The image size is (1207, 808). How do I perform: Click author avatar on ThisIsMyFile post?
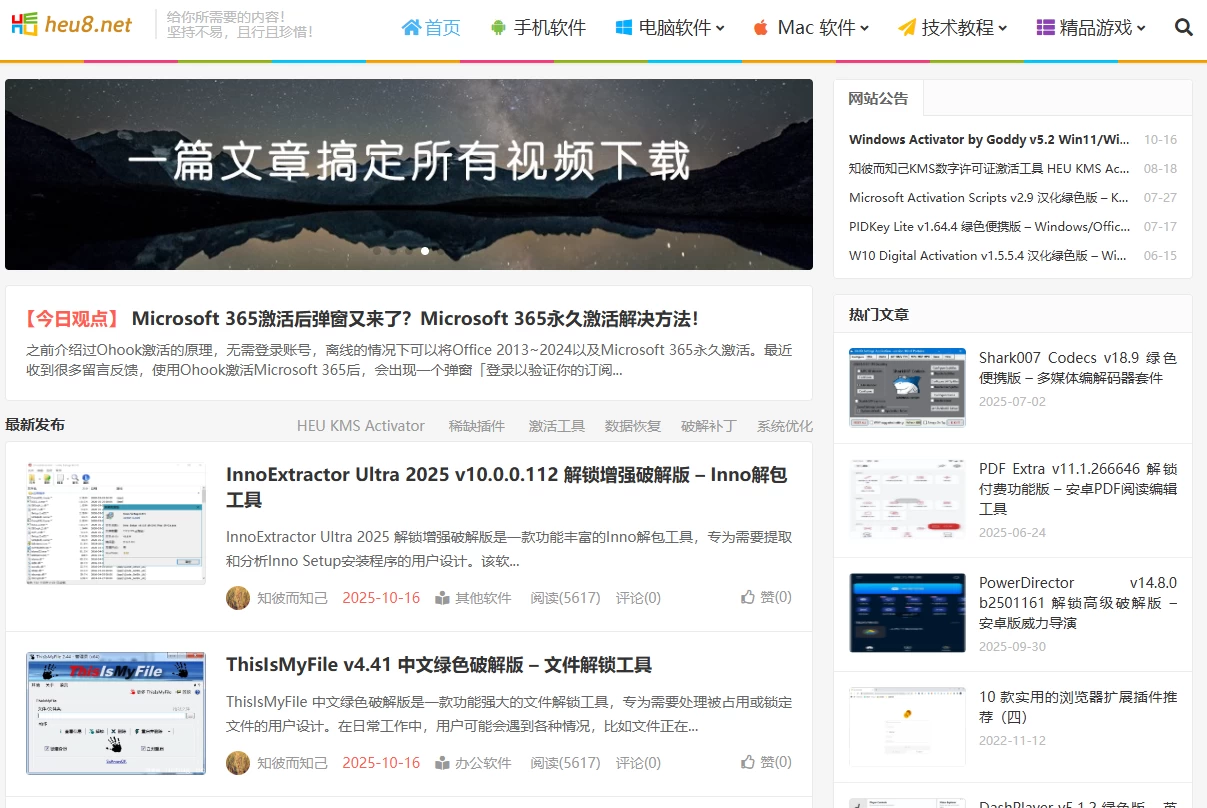coord(238,763)
